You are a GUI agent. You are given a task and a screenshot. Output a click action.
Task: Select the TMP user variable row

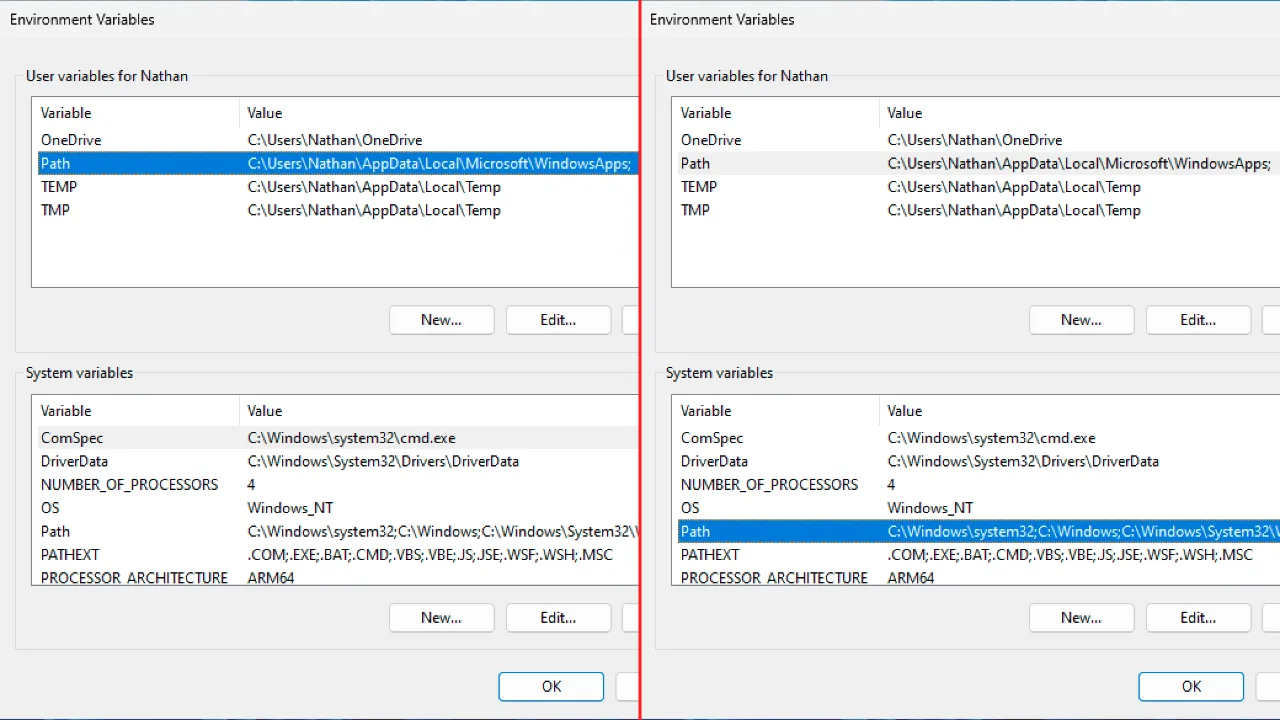pyautogui.click(x=55, y=210)
